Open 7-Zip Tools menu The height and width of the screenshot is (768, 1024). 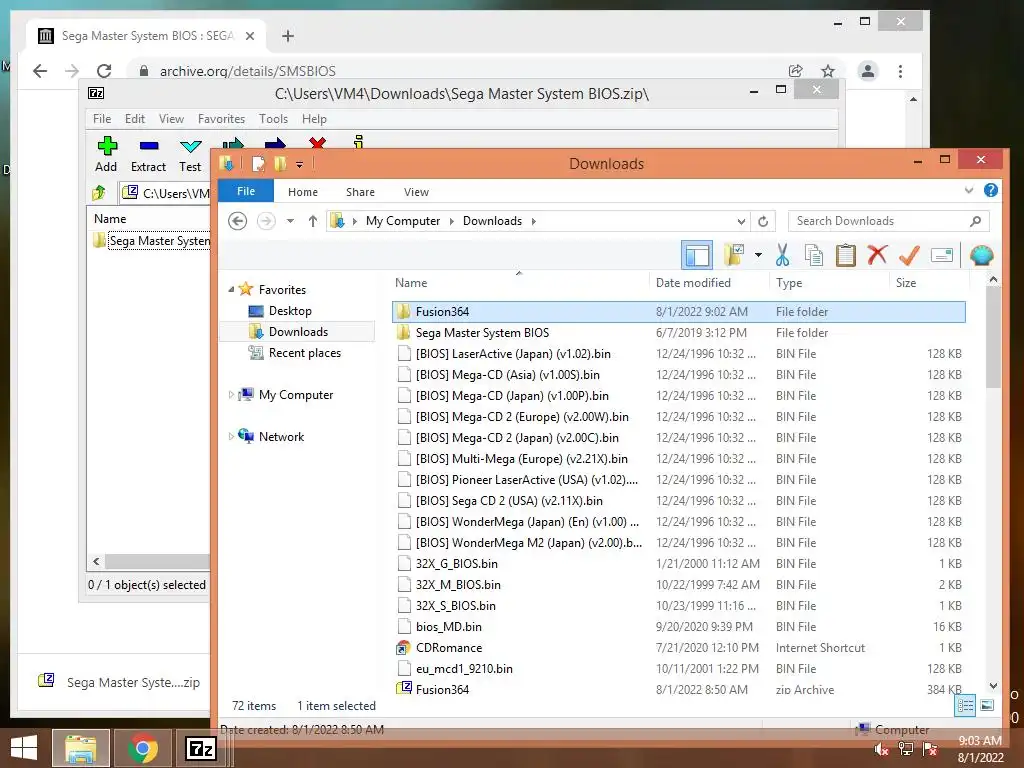click(273, 119)
